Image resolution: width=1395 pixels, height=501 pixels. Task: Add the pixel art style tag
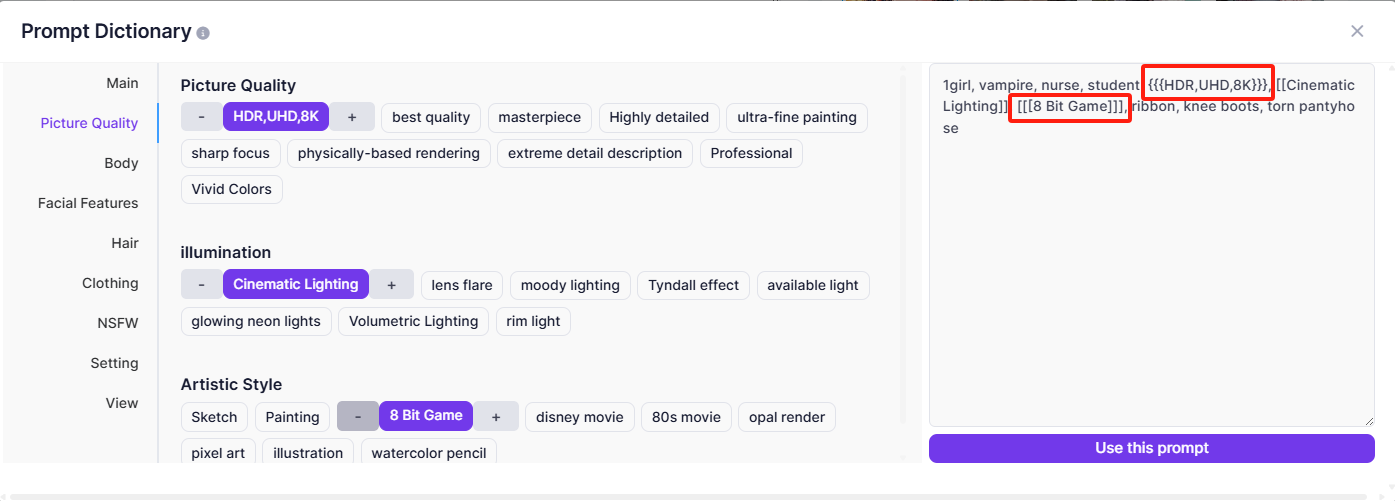pyautogui.click(x=218, y=453)
